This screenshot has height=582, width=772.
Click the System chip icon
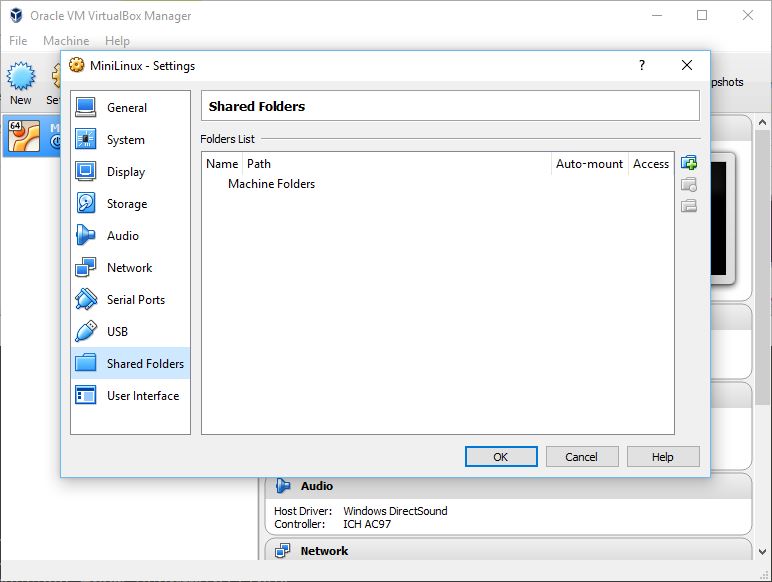86,139
